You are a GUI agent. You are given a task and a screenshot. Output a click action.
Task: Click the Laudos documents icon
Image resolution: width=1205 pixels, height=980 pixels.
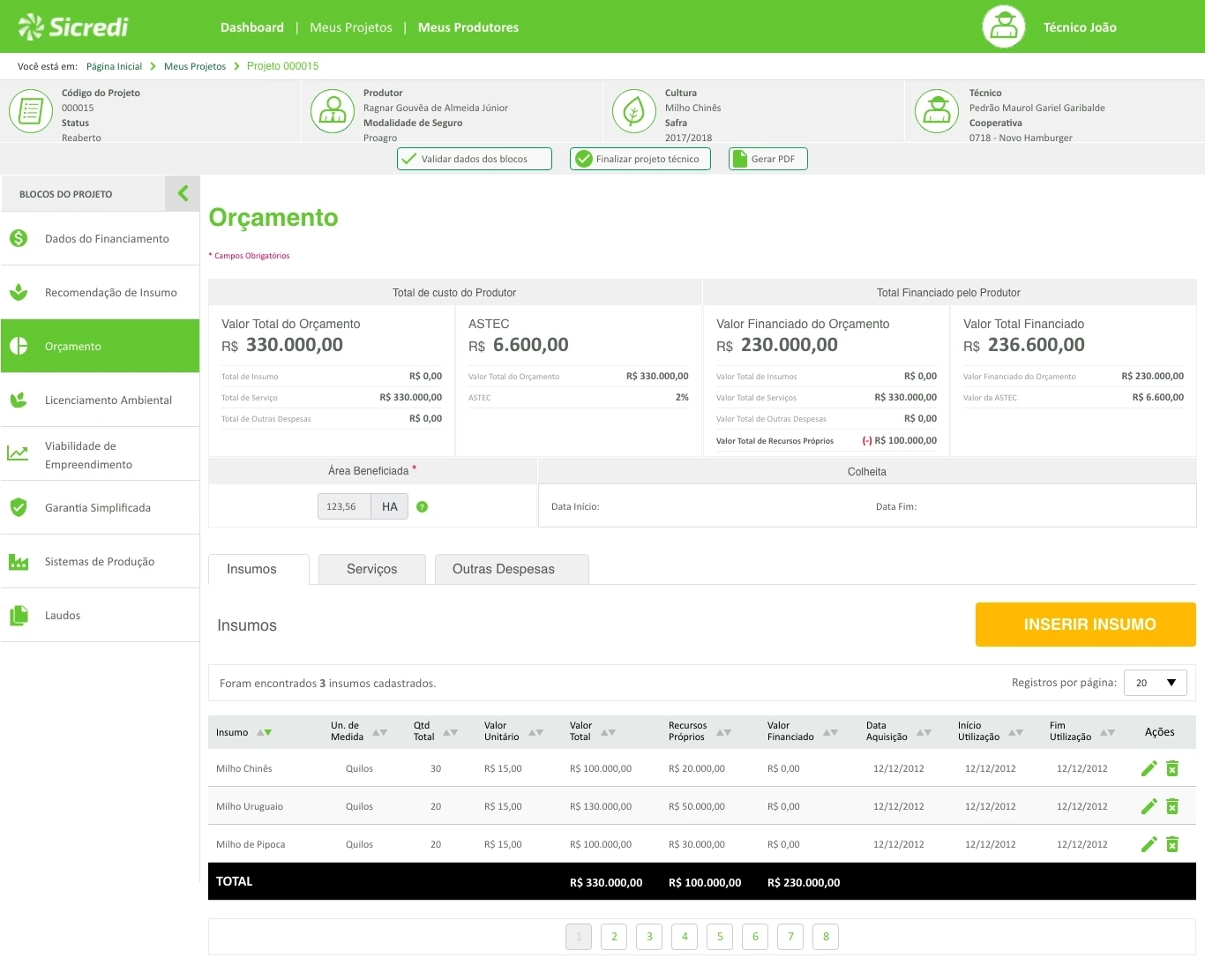click(x=19, y=616)
